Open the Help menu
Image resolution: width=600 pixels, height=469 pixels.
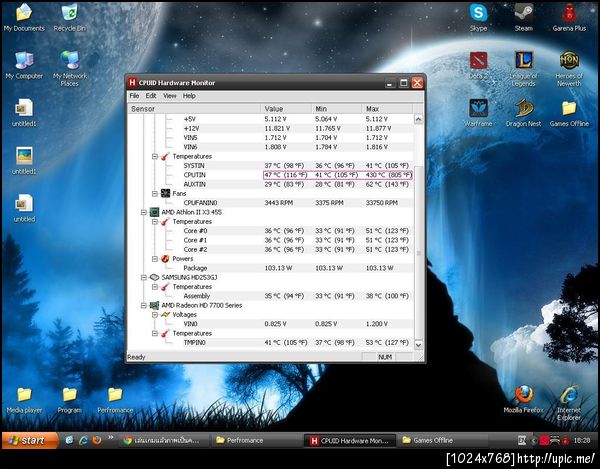pos(189,96)
